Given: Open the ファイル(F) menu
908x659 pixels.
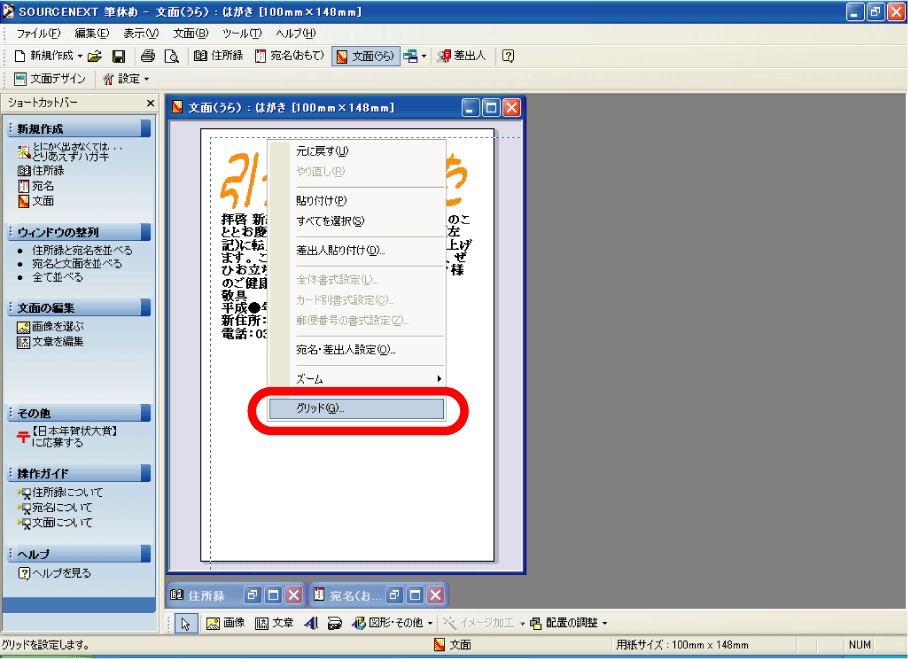Looking at the screenshot, I should pyautogui.click(x=38, y=34).
